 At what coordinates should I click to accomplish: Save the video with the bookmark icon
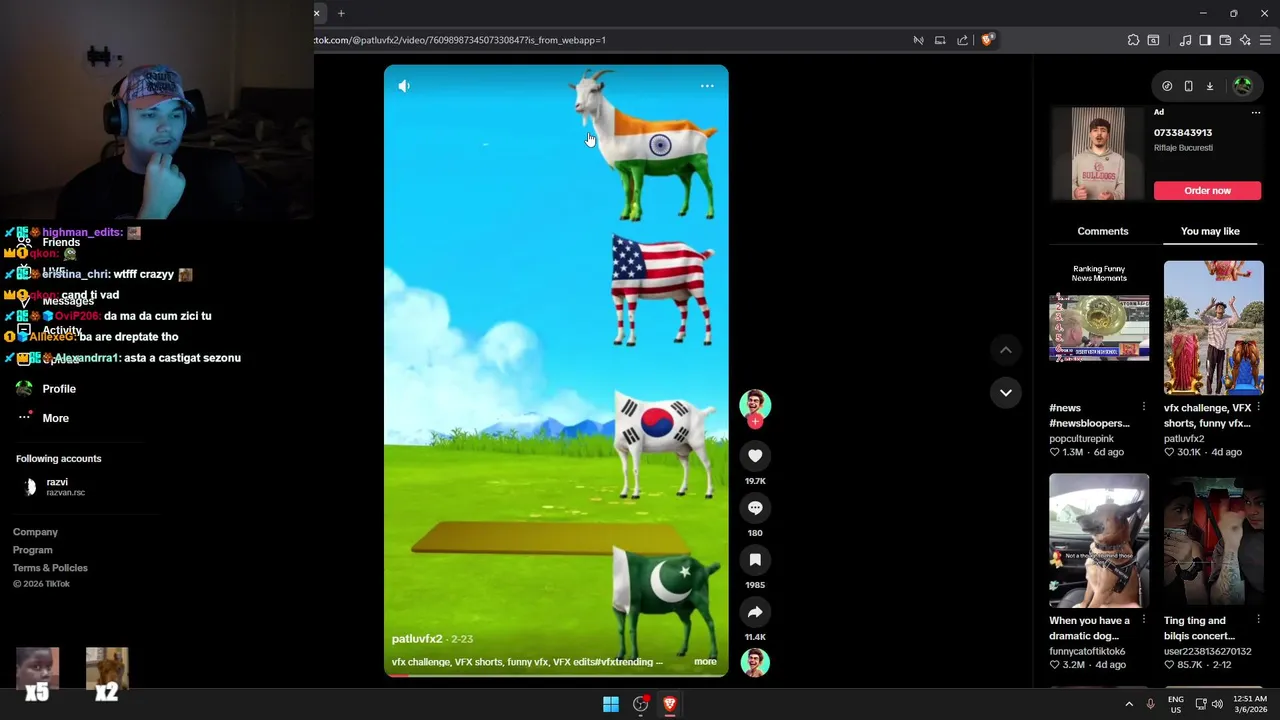click(x=755, y=560)
